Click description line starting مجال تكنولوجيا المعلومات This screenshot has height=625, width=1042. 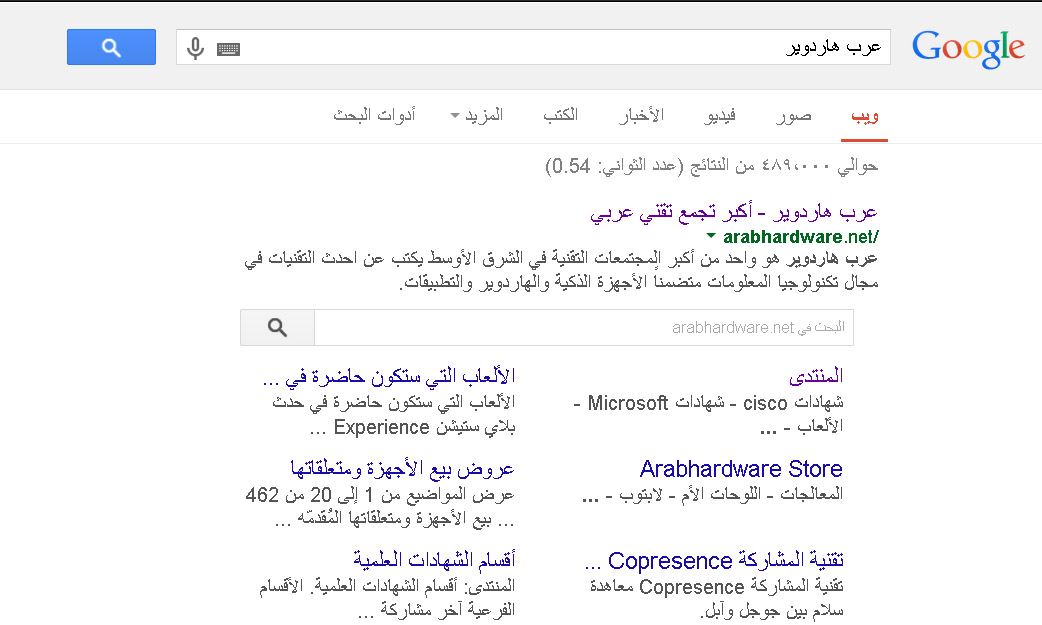point(639,283)
